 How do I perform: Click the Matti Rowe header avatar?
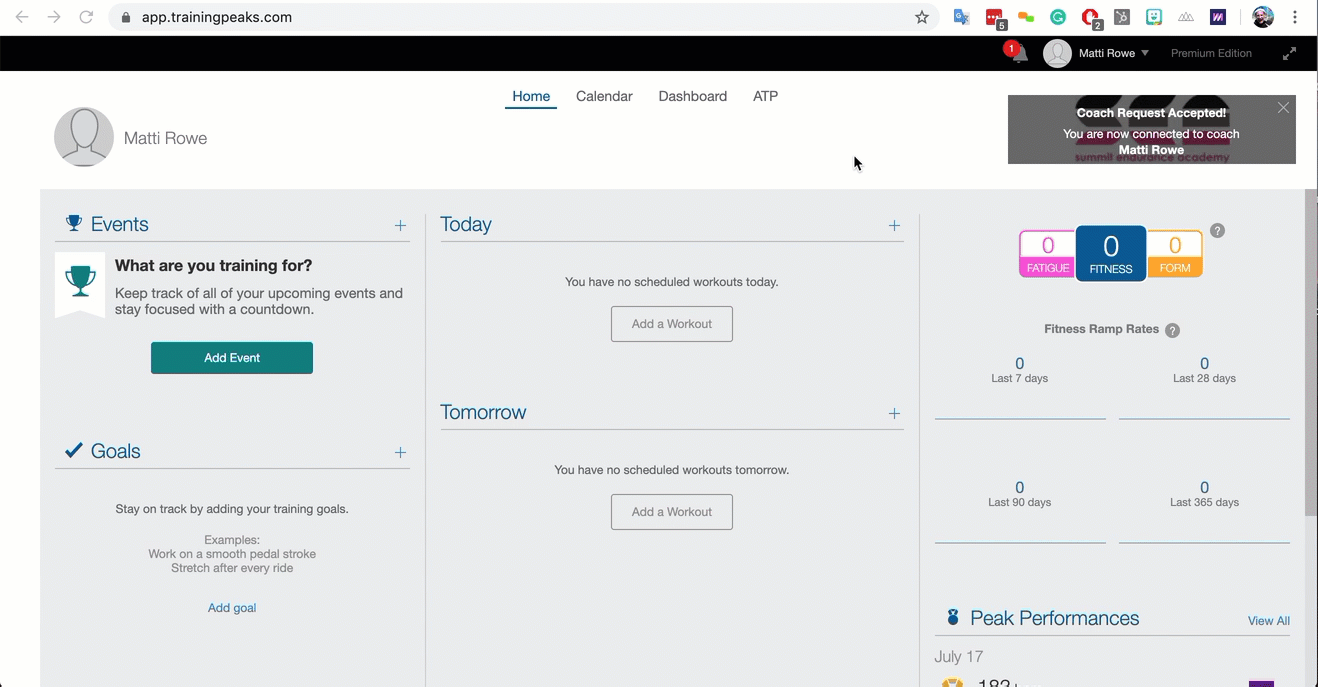pyautogui.click(x=1057, y=54)
